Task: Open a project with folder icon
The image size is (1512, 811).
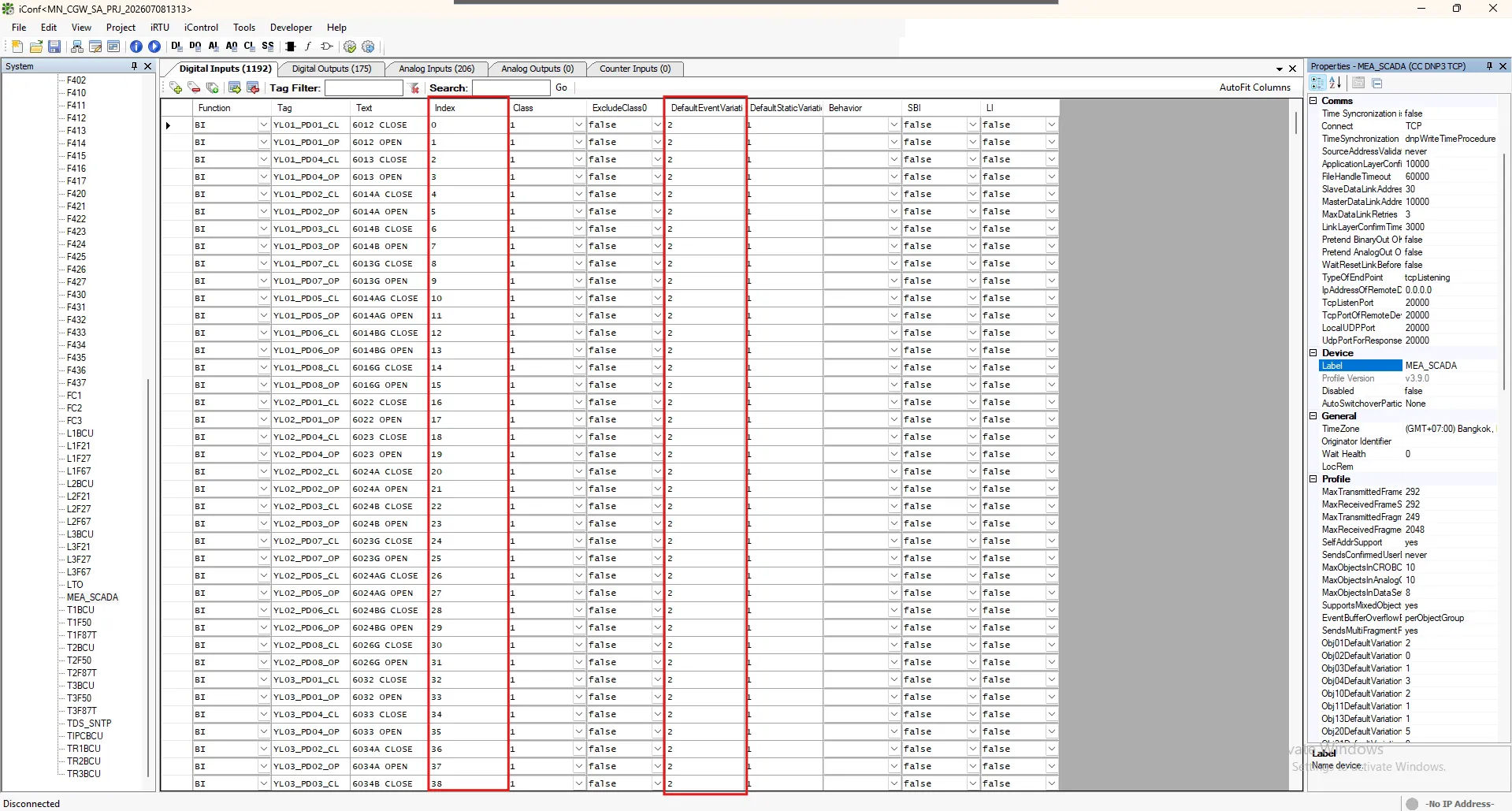Action: point(36,47)
